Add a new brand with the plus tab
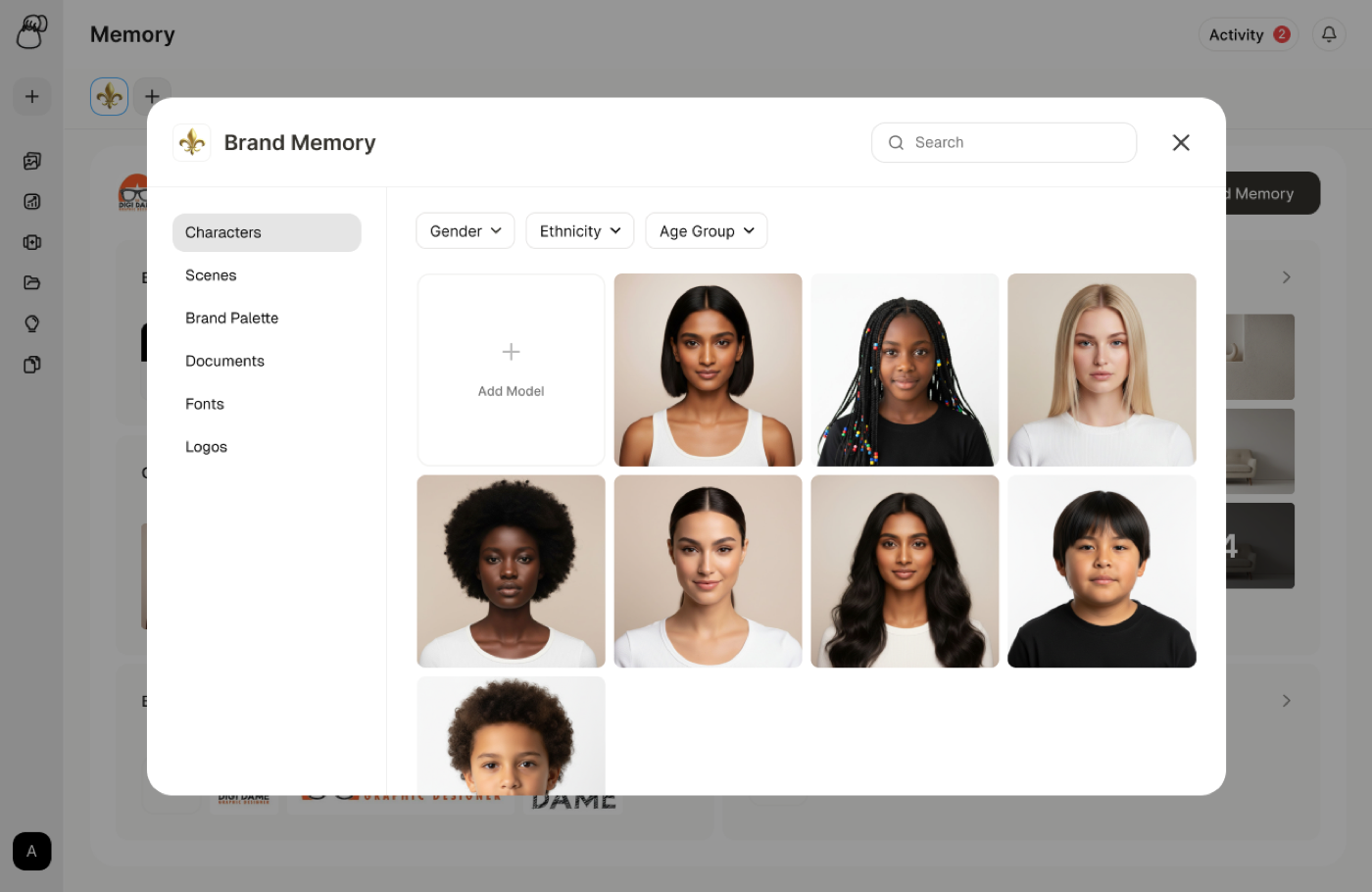The image size is (1372, 892). [152, 96]
